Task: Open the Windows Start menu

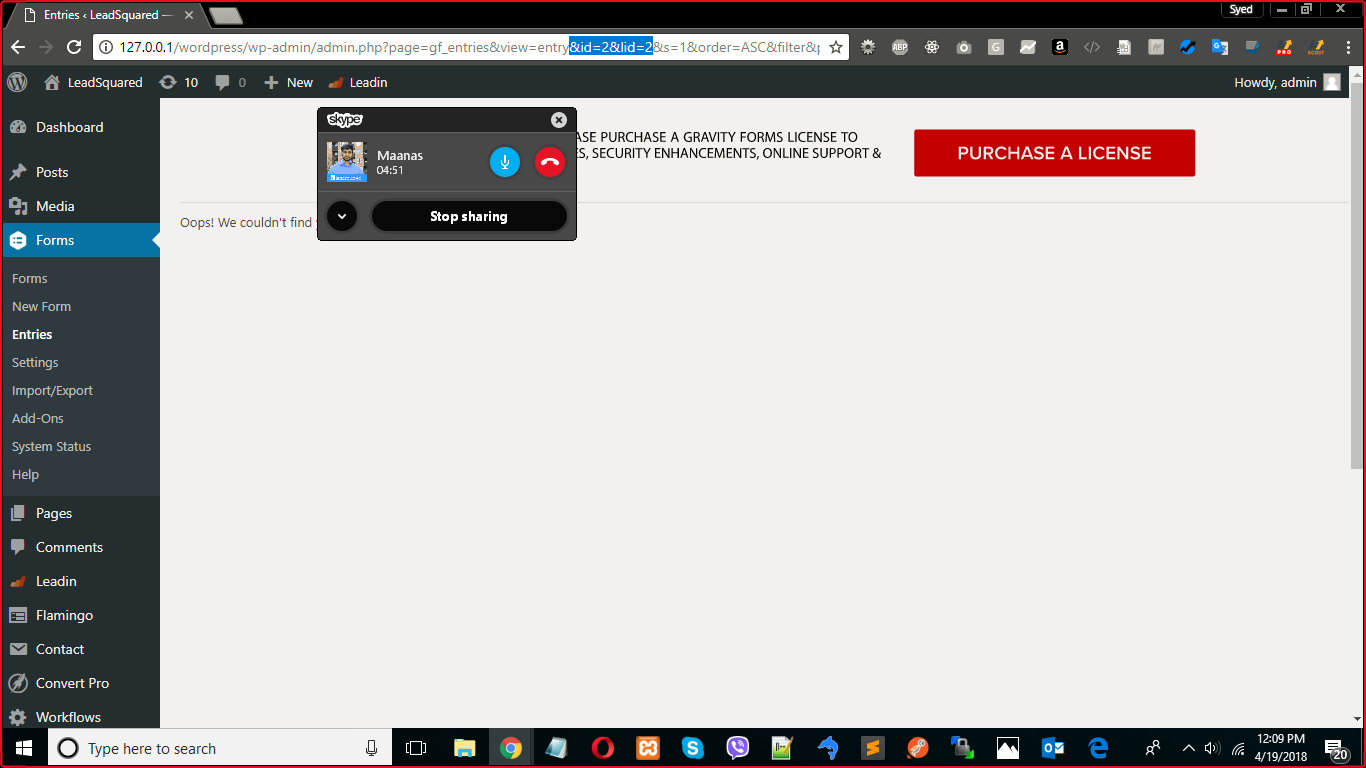Action: pos(24,748)
